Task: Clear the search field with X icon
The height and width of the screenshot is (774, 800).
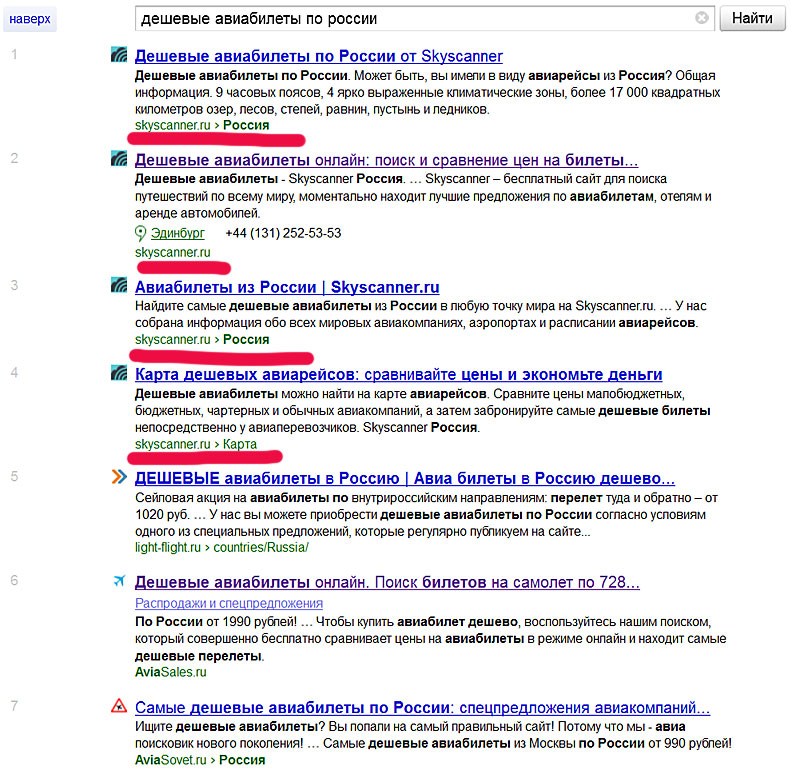Action: 702,18
